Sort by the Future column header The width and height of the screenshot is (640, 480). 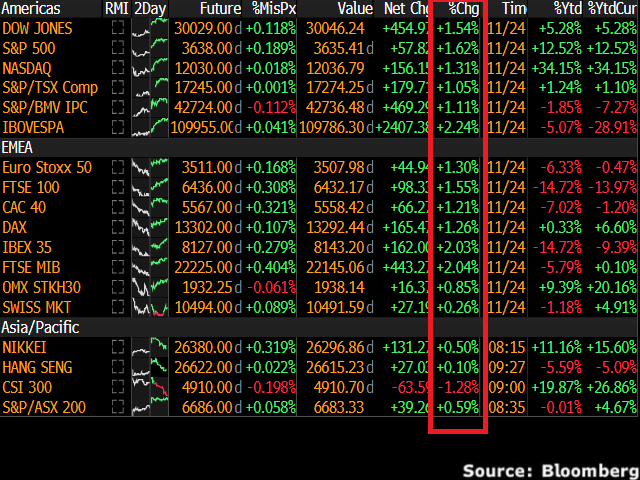pyautogui.click(x=220, y=9)
